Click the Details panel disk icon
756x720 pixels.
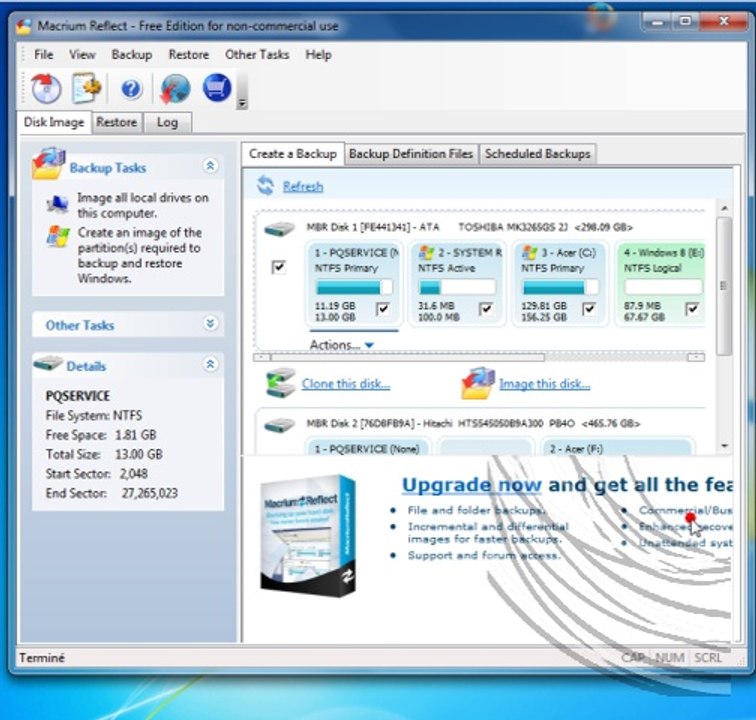(48, 364)
